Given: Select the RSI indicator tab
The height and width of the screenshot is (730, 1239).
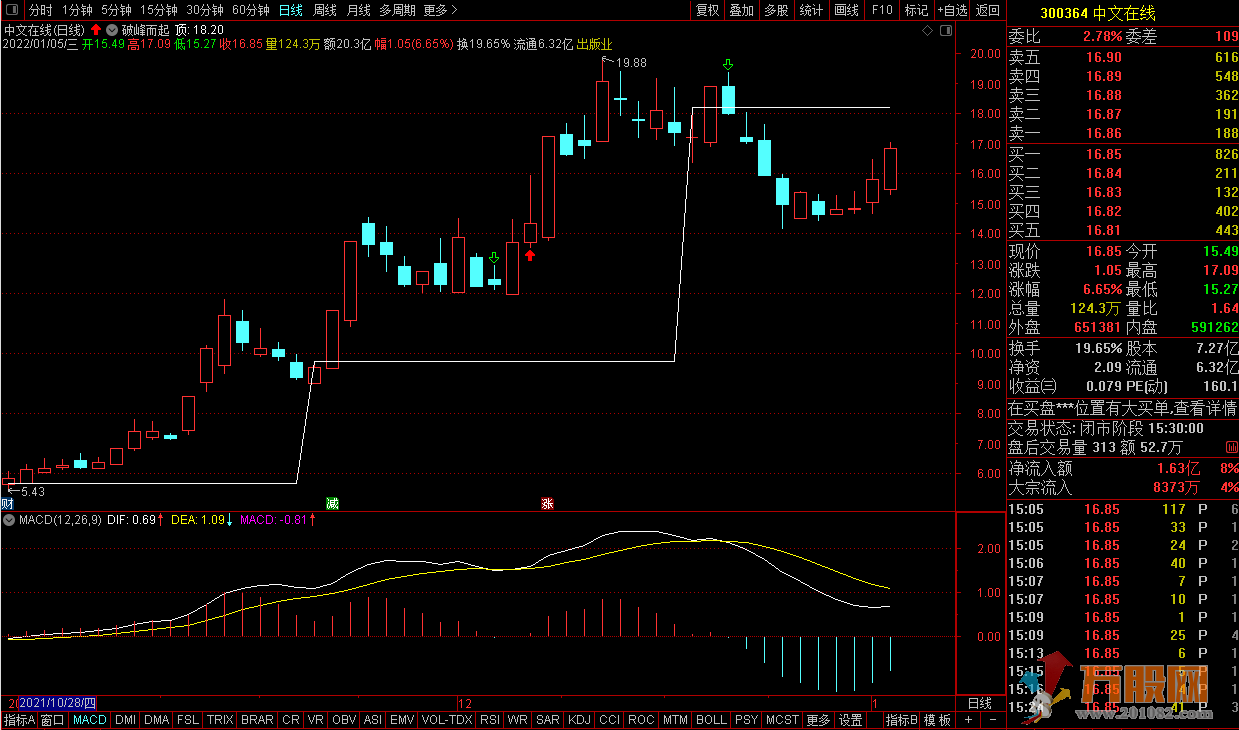Looking at the screenshot, I should click(490, 720).
